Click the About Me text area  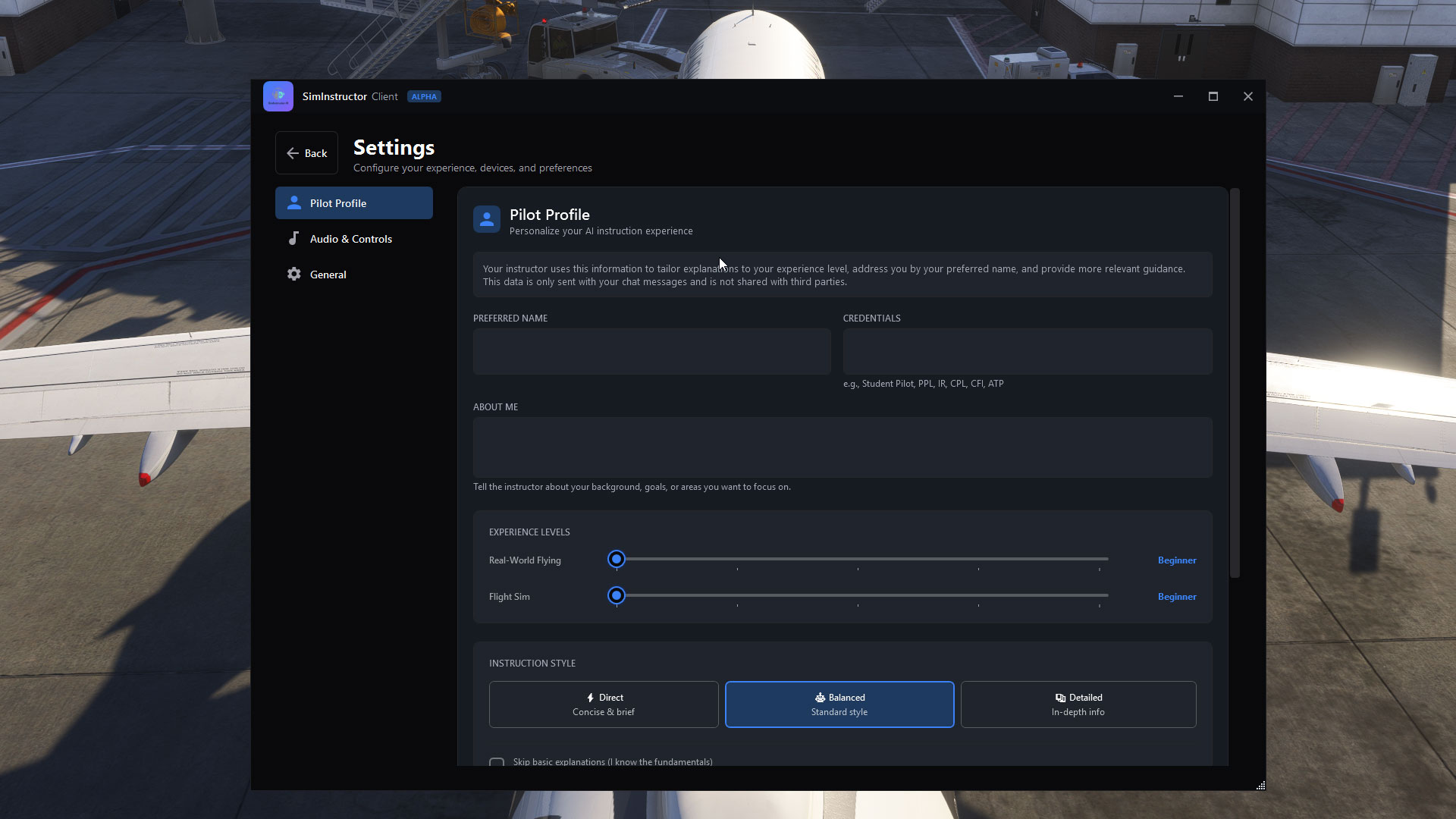tap(842, 447)
